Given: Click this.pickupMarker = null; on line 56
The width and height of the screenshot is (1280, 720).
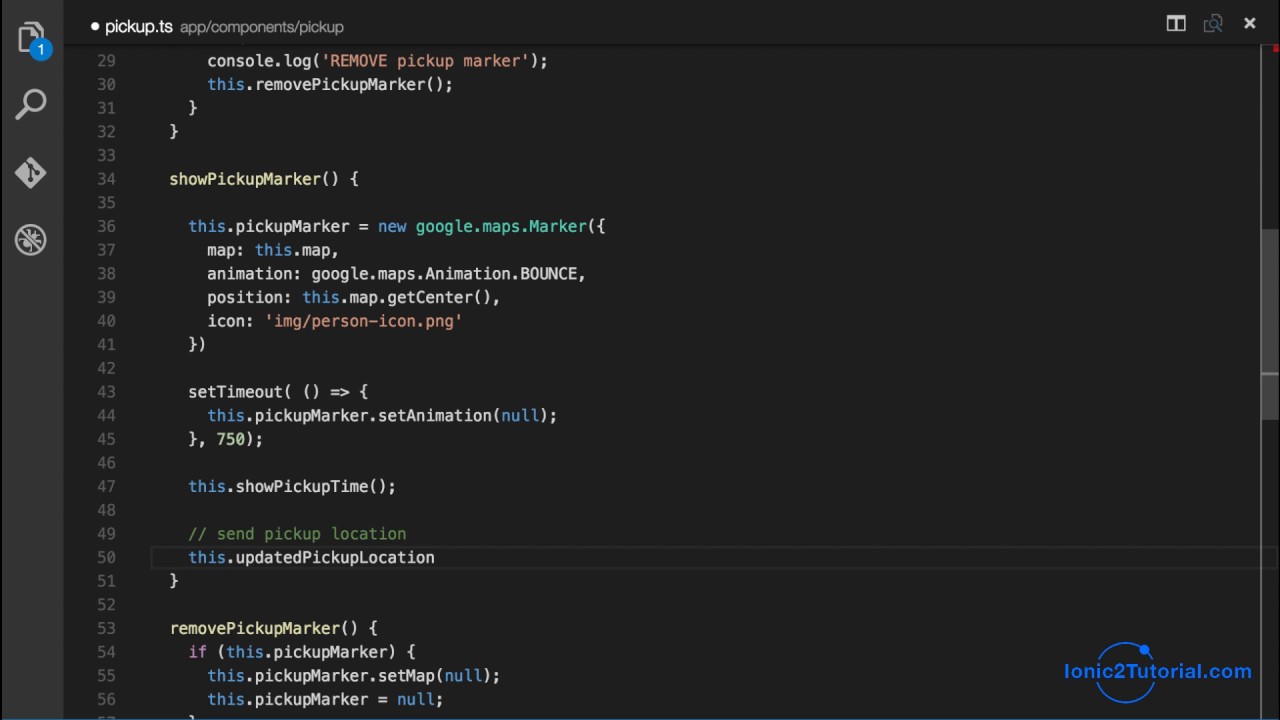Looking at the screenshot, I should point(325,699).
